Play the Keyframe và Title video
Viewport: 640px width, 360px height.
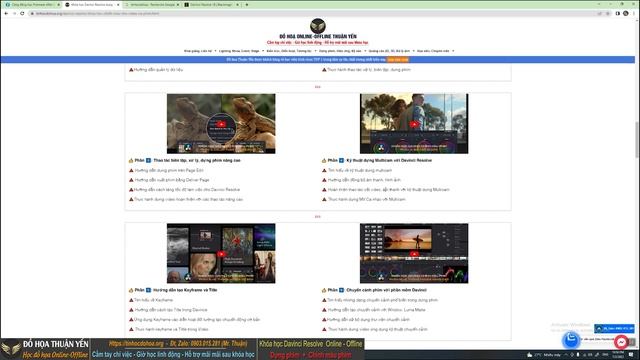221,254
